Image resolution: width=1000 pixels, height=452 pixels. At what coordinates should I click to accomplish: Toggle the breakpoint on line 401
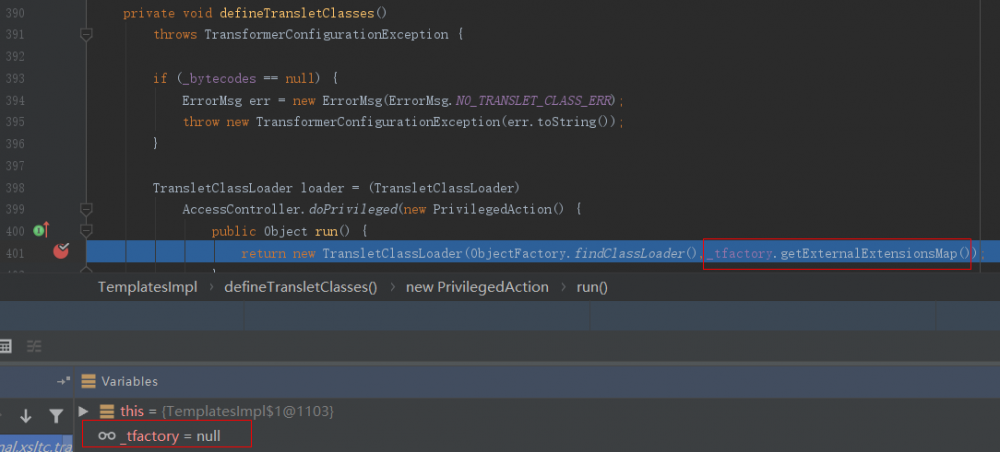pos(61,251)
